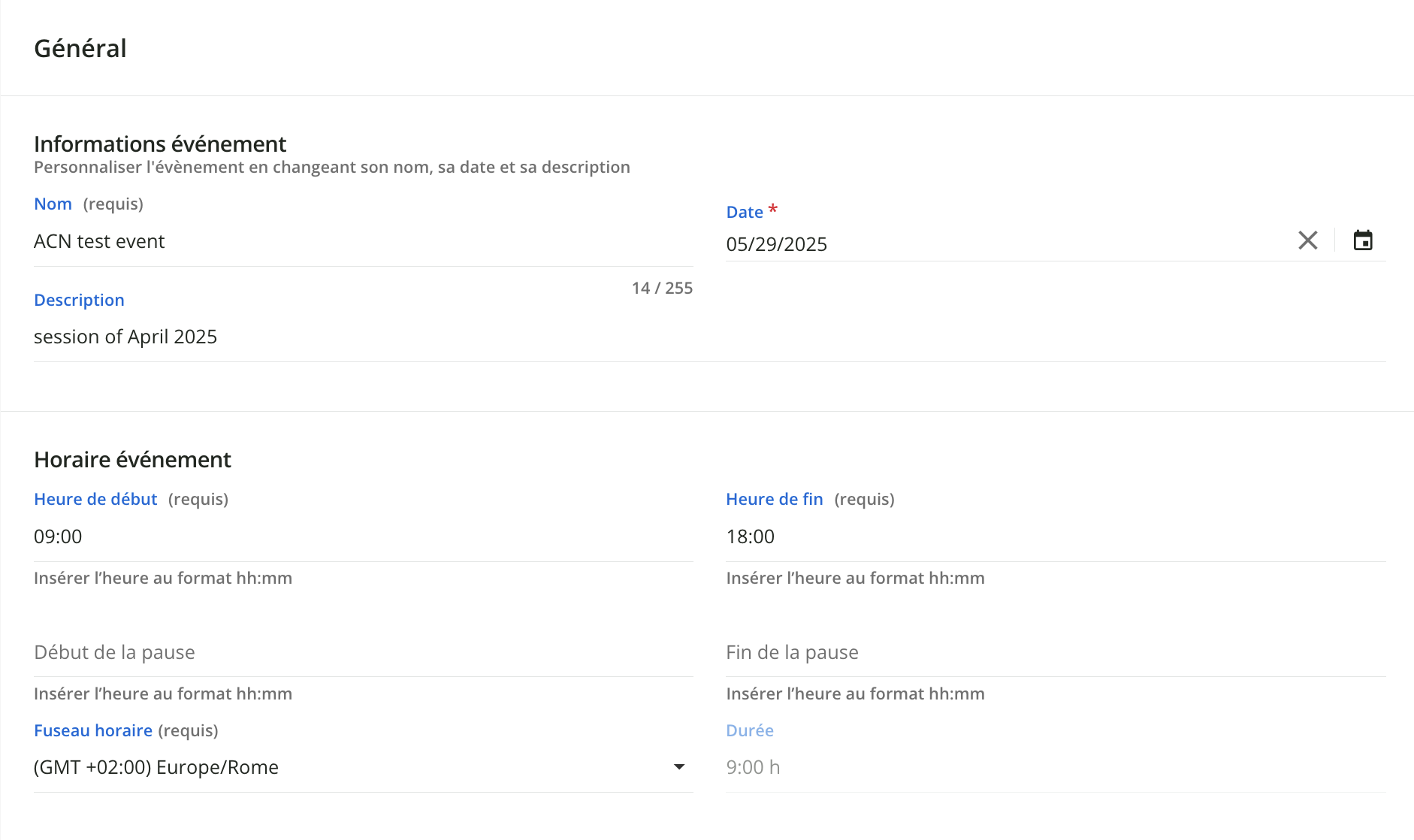Select the Europe/Rome timezone value
Image resolution: width=1414 pixels, height=840 pixels.
pos(156,767)
